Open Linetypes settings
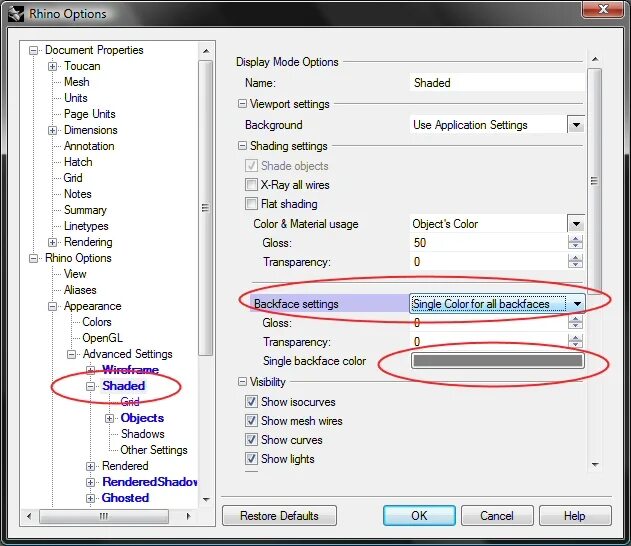 [86, 226]
